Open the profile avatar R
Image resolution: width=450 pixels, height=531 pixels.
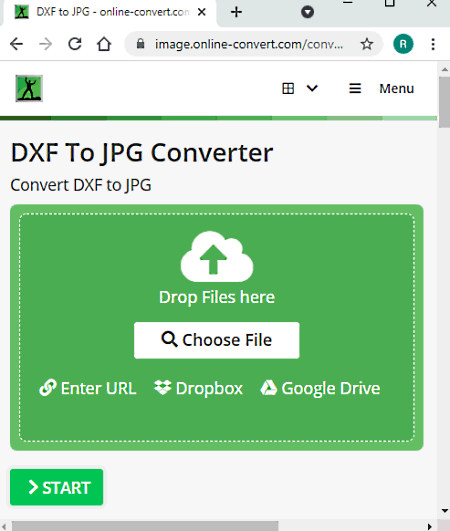coord(403,44)
